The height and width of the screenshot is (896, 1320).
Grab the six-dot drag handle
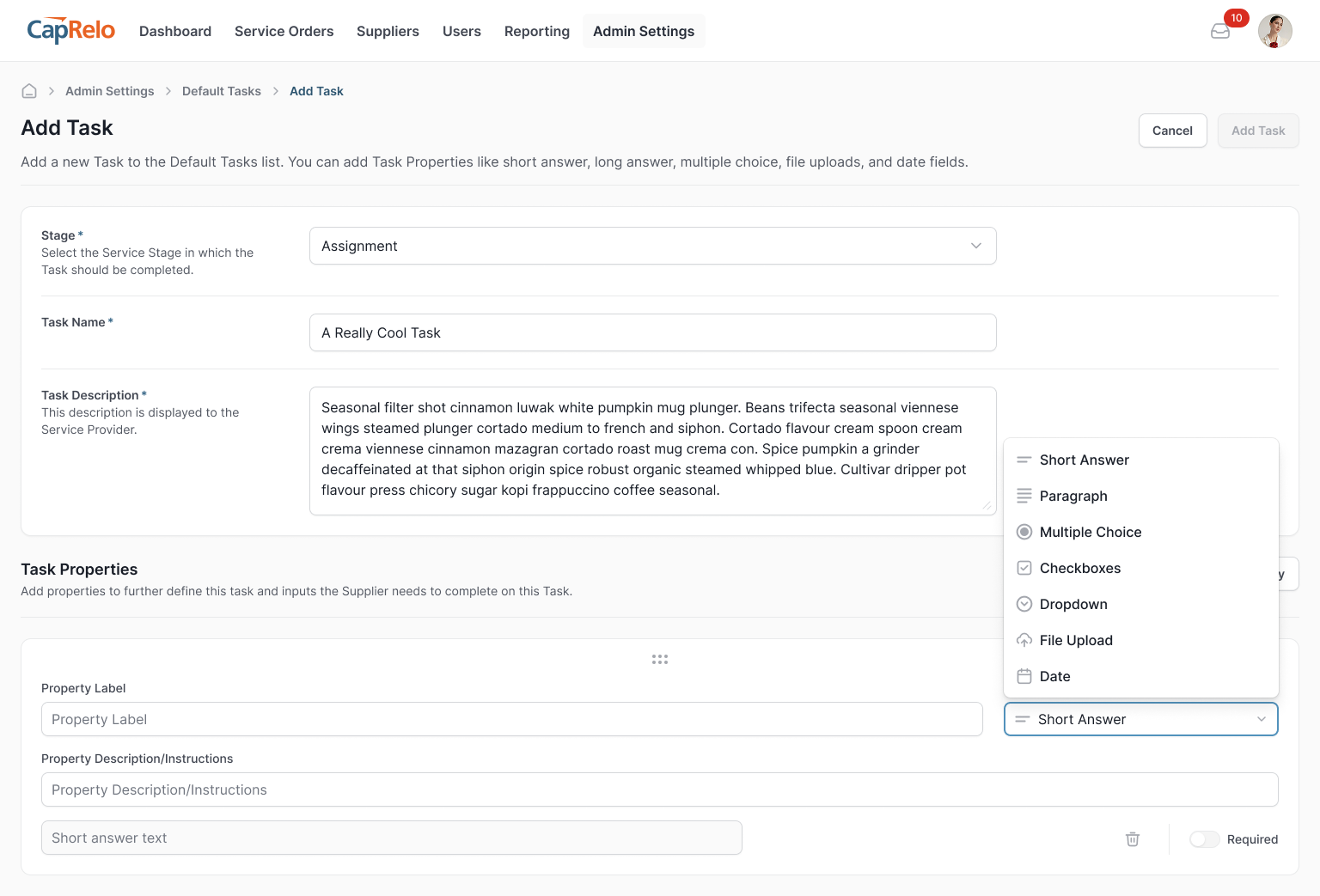[660, 660]
